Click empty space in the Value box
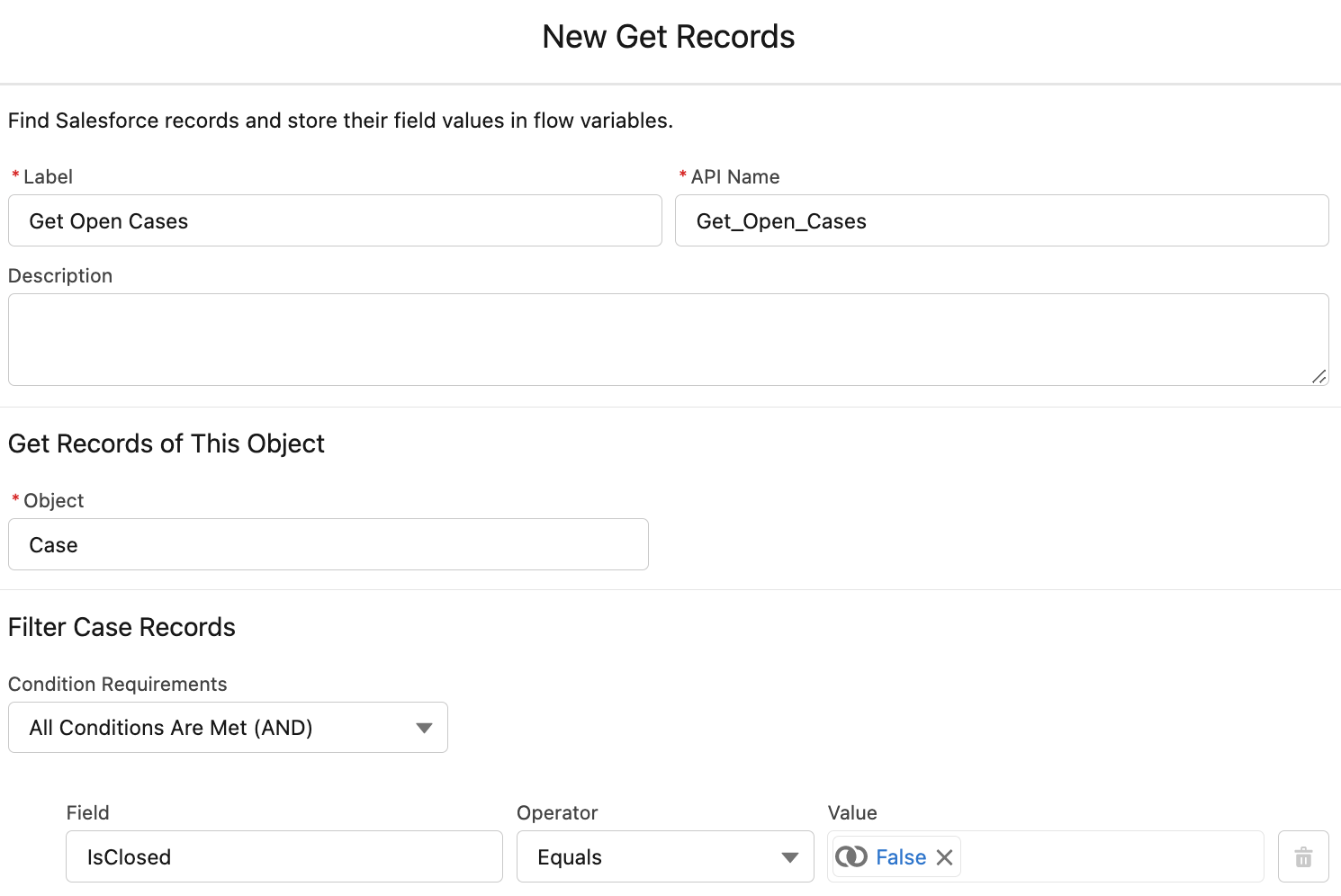 1111,857
